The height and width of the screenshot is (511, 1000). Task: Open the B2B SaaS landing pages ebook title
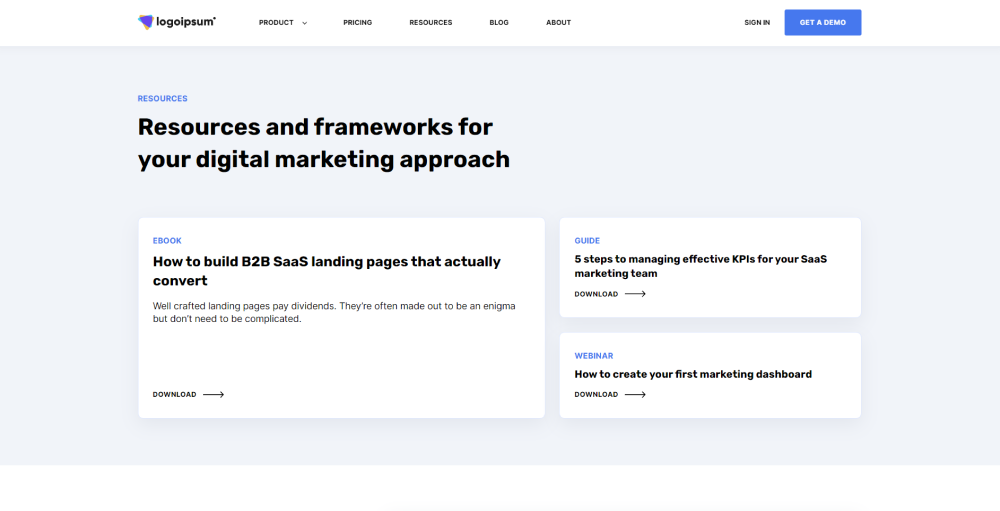point(327,271)
